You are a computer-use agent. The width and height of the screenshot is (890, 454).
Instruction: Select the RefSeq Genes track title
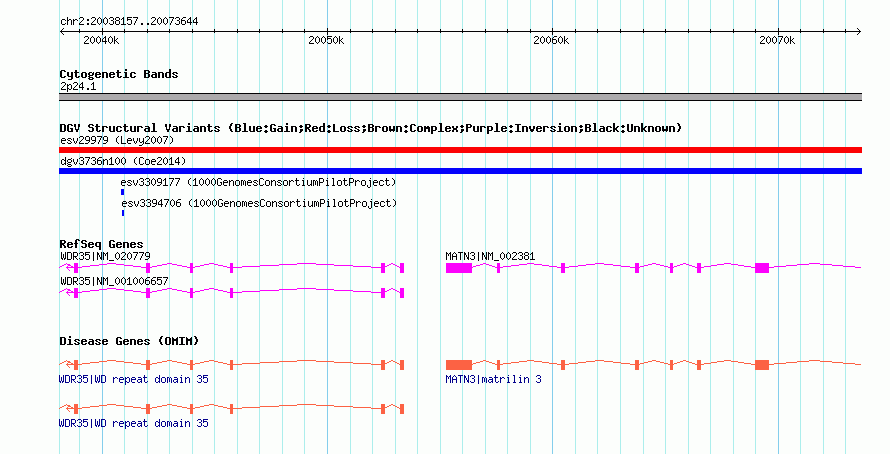(x=101, y=245)
